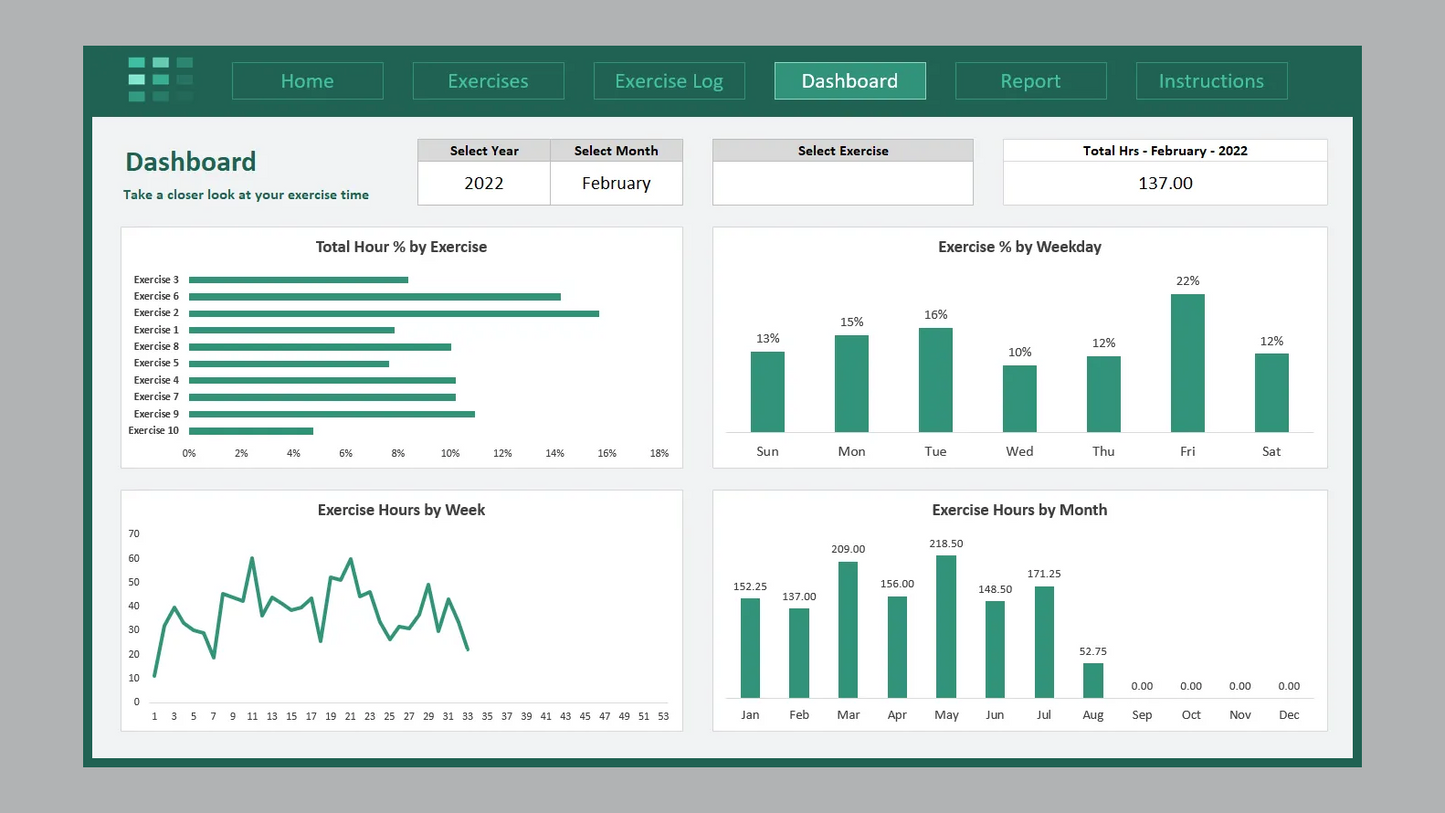The image size is (1445, 813).
Task: Open the Select Month dropdown showing February
Action: (616, 183)
